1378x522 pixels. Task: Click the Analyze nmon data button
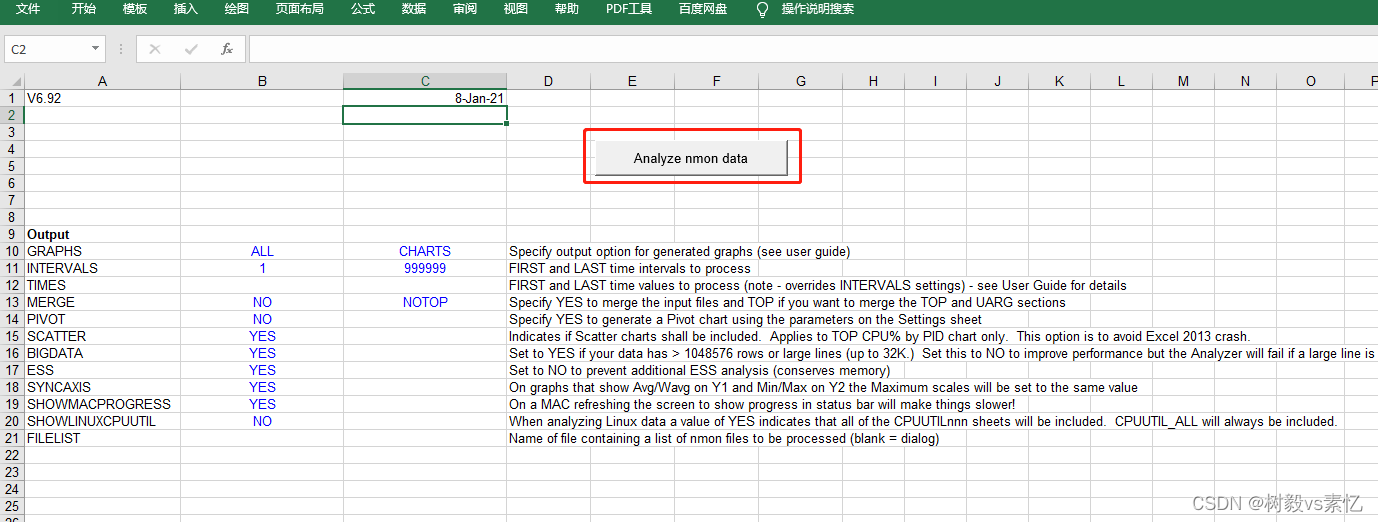[691, 158]
